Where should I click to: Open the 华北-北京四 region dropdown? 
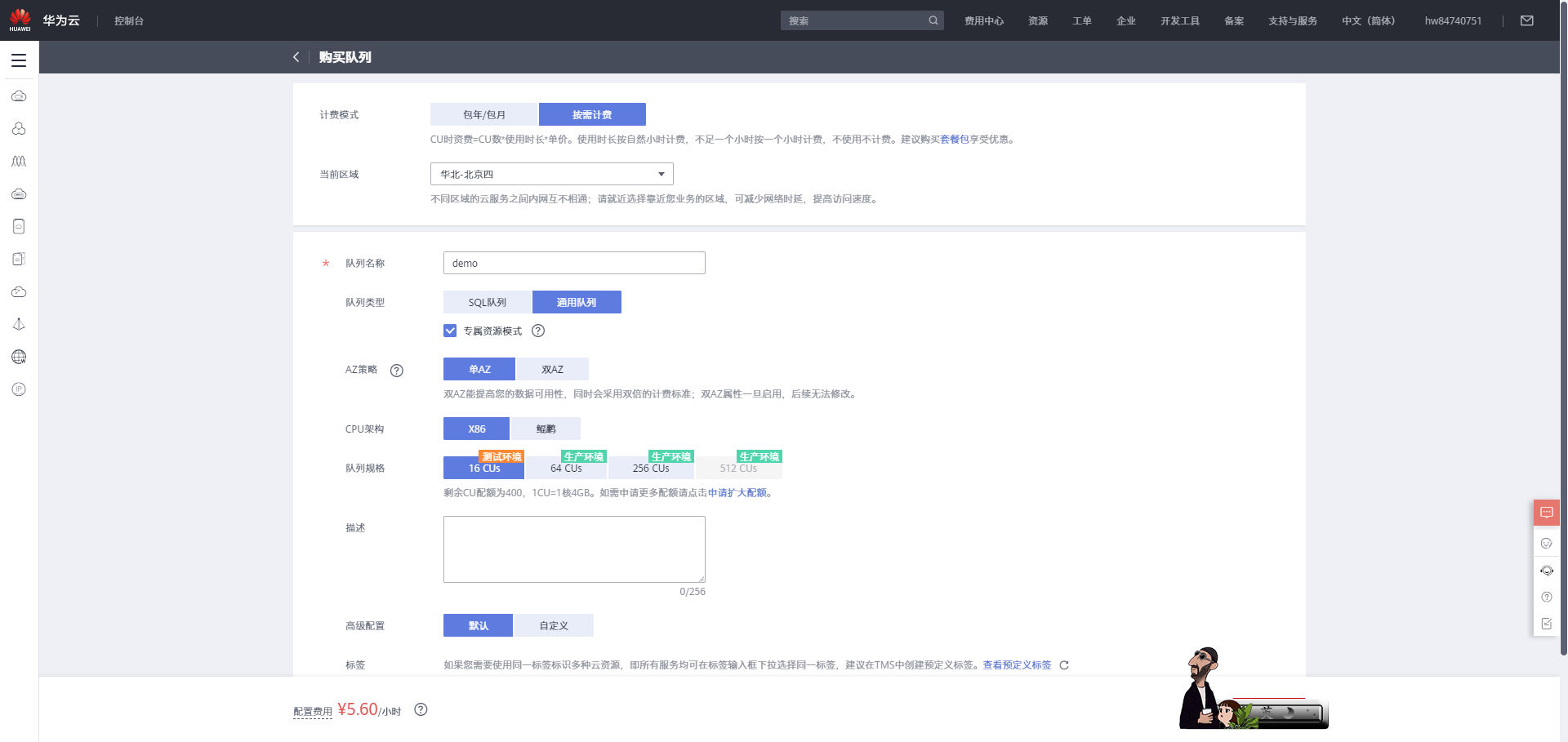pyautogui.click(x=552, y=174)
